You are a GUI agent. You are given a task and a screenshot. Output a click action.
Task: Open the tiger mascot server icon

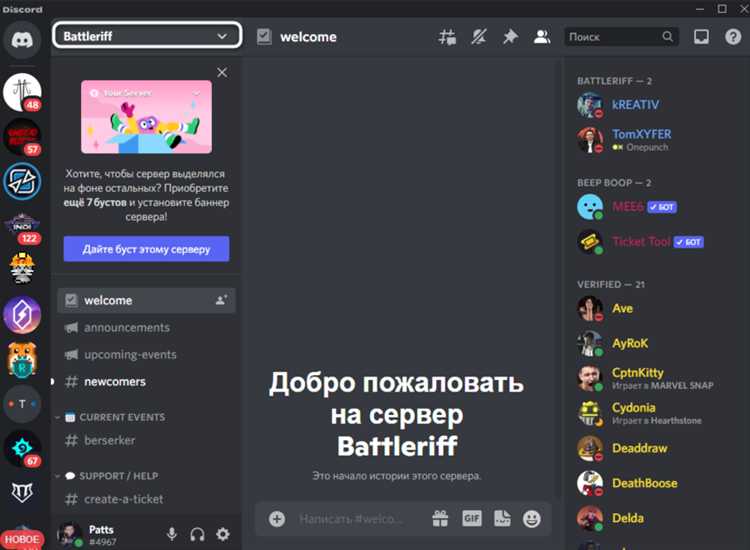coord(22,359)
